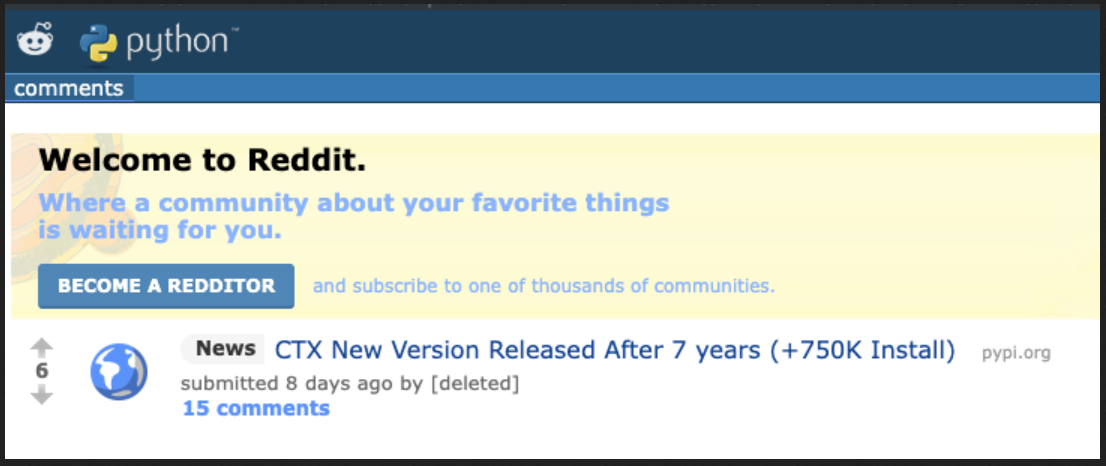Click the word submitted in the post byline
This screenshot has width=1106, height=466.
click(x=230, y=384)
